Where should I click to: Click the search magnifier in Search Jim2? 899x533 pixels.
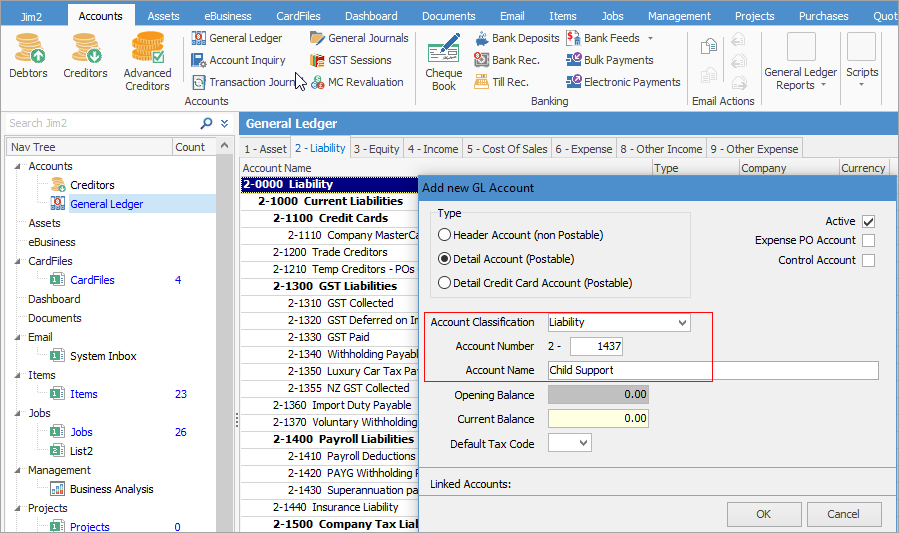[x=206, y=124]
